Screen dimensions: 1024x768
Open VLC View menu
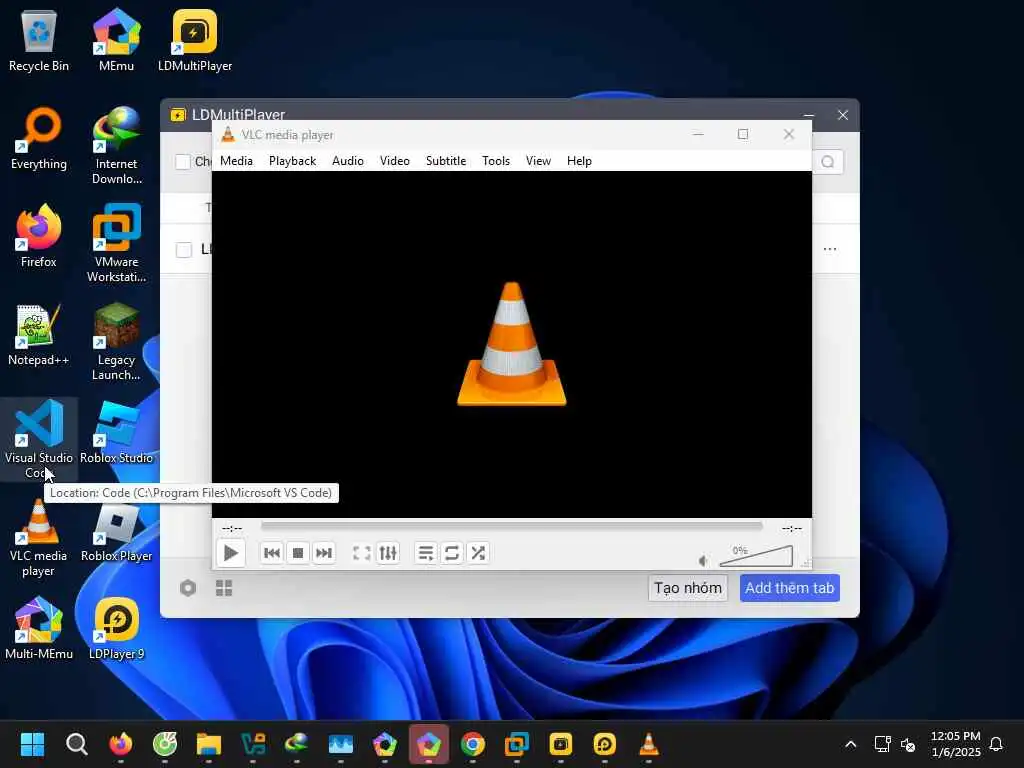pyautogui.click(x=538, y=161)
